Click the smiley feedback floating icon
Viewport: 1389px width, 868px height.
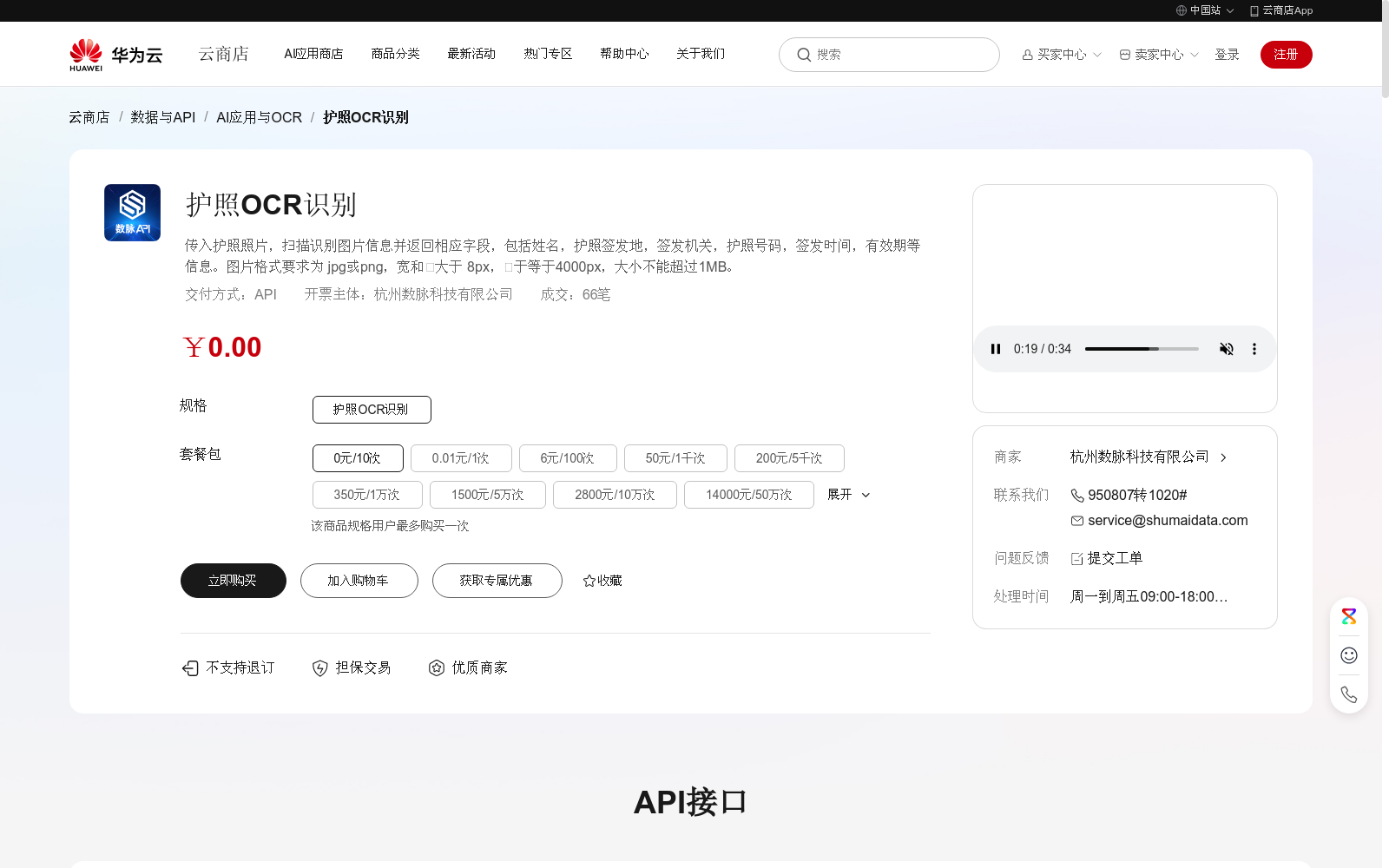(x=1349, y=655)
